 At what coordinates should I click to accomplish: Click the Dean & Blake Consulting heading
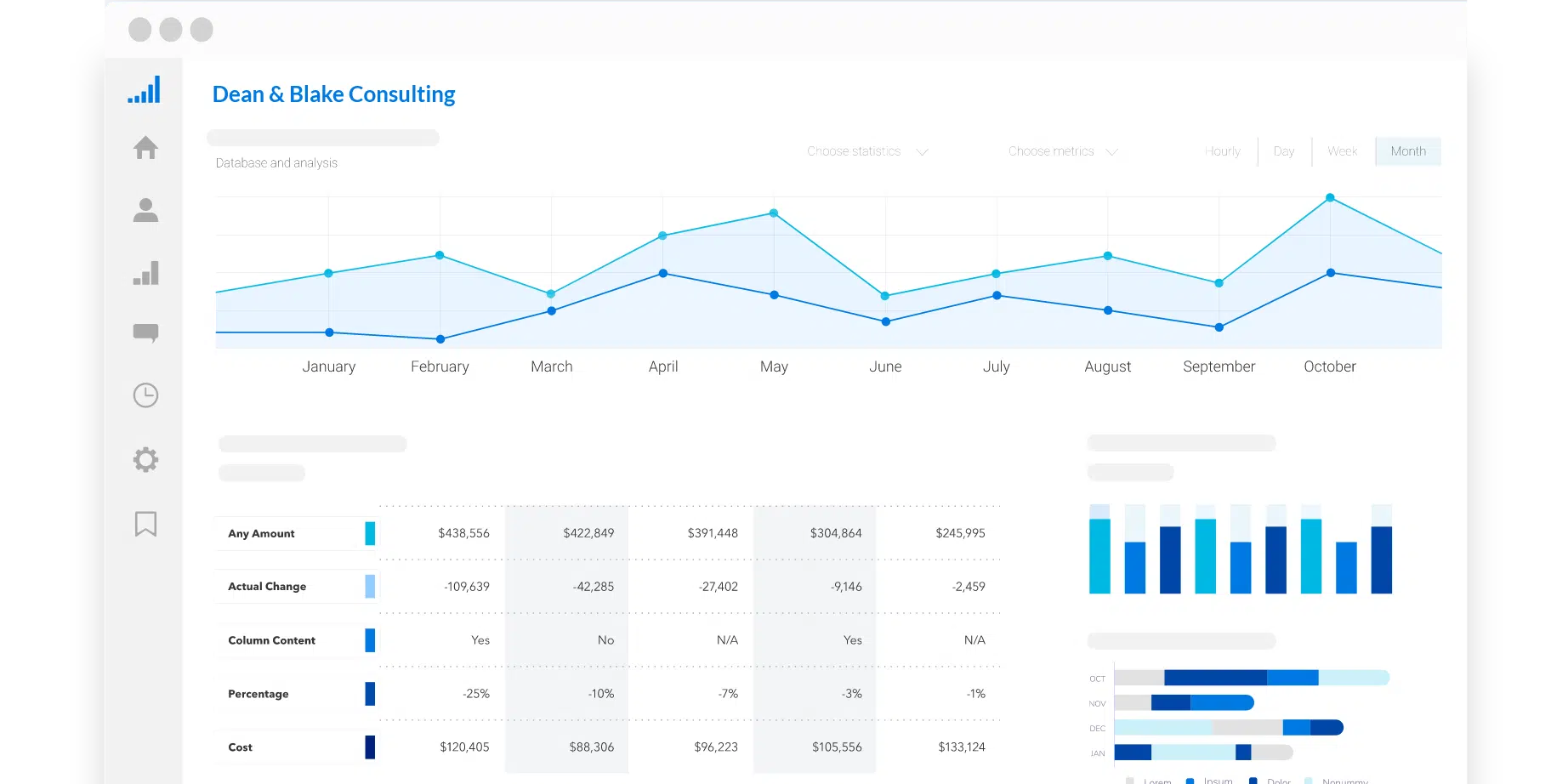click(x=332, y=94)
